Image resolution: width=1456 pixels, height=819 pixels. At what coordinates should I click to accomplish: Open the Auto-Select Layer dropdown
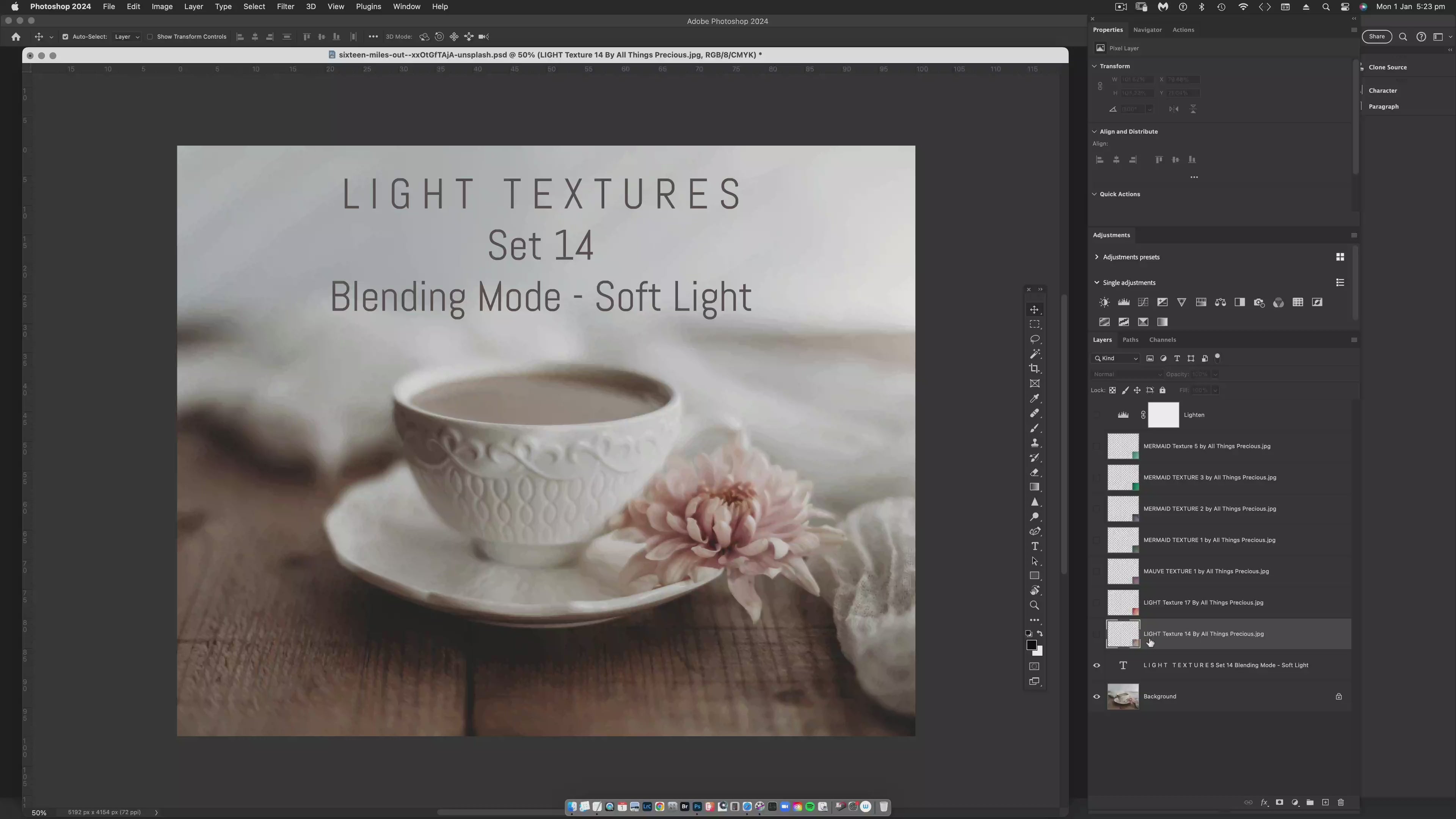click(x=127, y=37)
